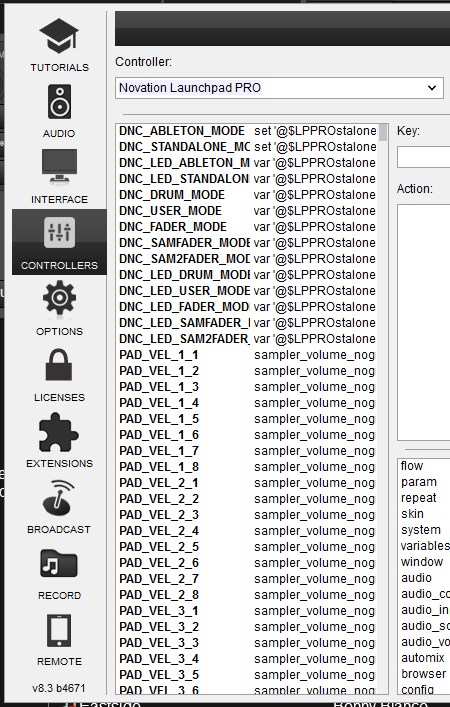Select the Controllers mixer icon
Image resolution: width=450 pixels, height=707 pixels.
[59, 233]
